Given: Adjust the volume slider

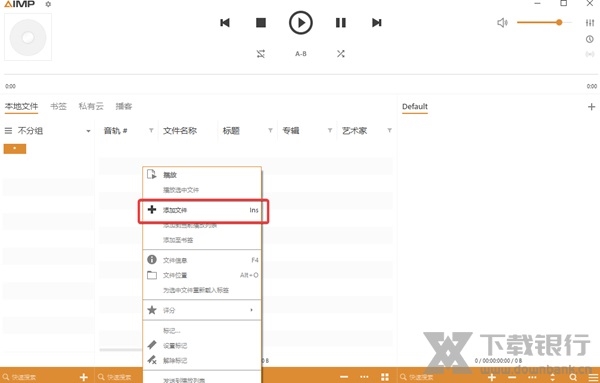Looking at the screenshot, I should tap(544, 23).
